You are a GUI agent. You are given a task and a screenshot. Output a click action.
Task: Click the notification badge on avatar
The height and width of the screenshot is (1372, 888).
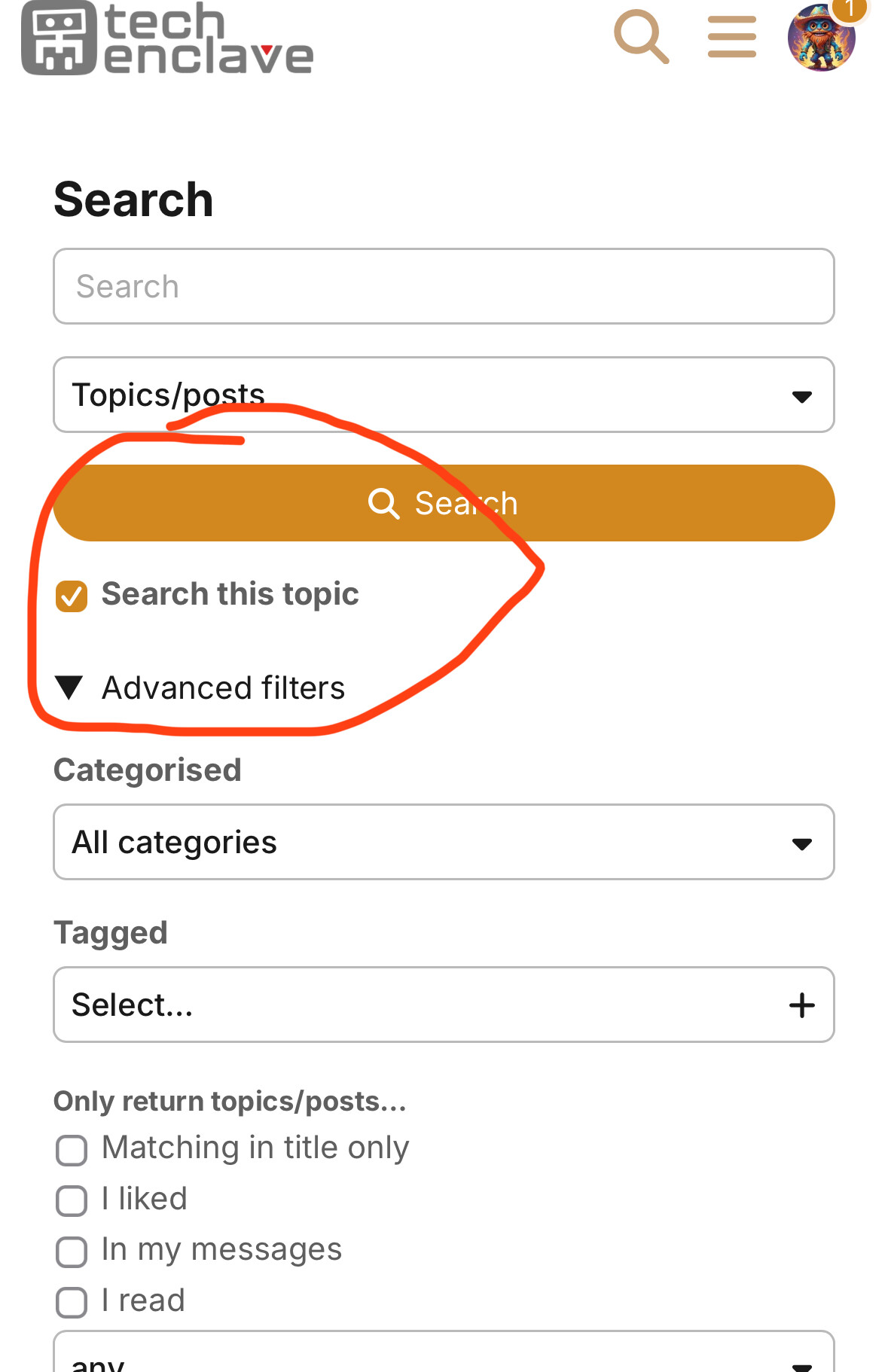click(x=851, y=8)
